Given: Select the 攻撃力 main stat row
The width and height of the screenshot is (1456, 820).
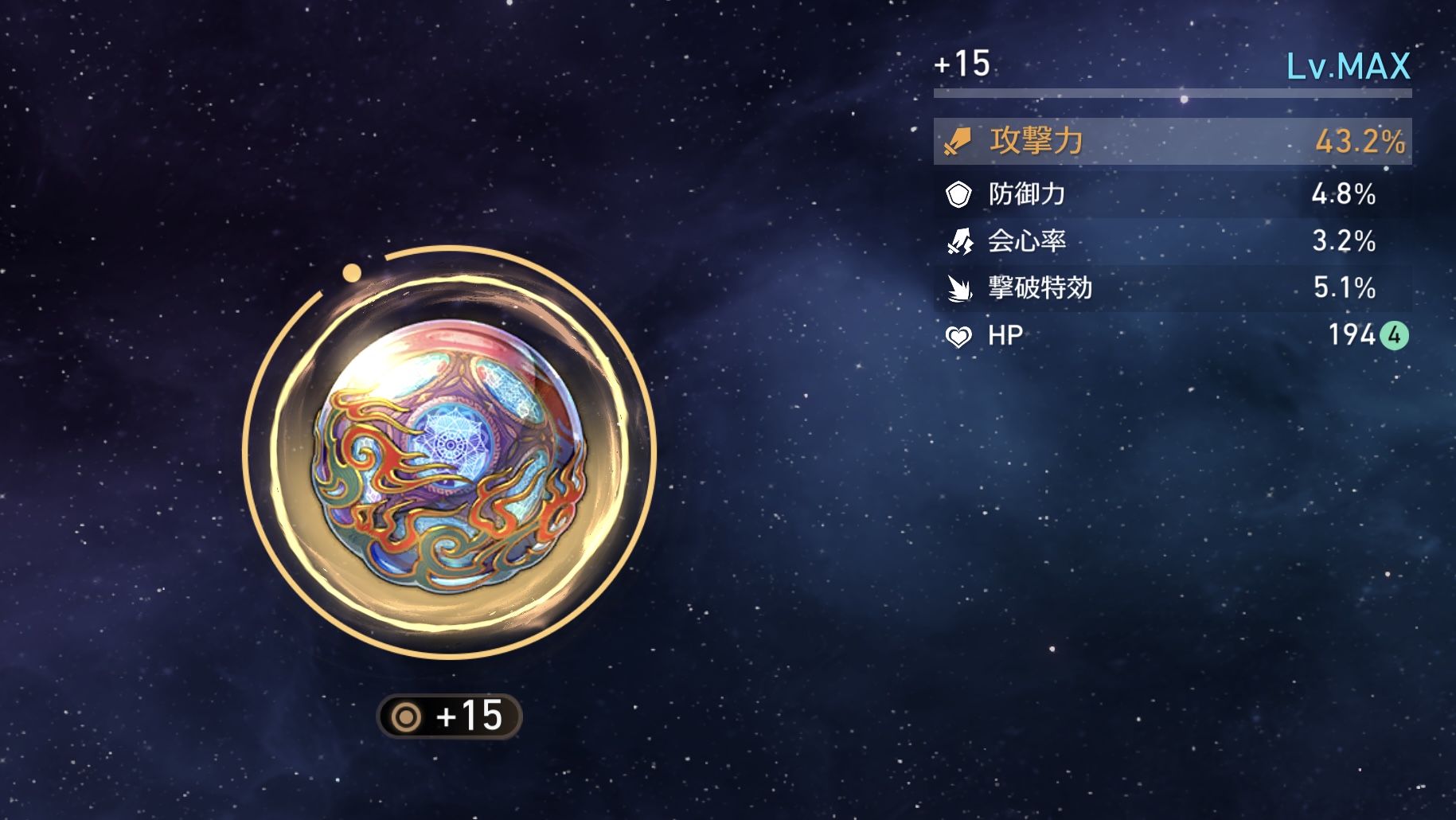Looking at the screenshot, I should [1173, 141].
